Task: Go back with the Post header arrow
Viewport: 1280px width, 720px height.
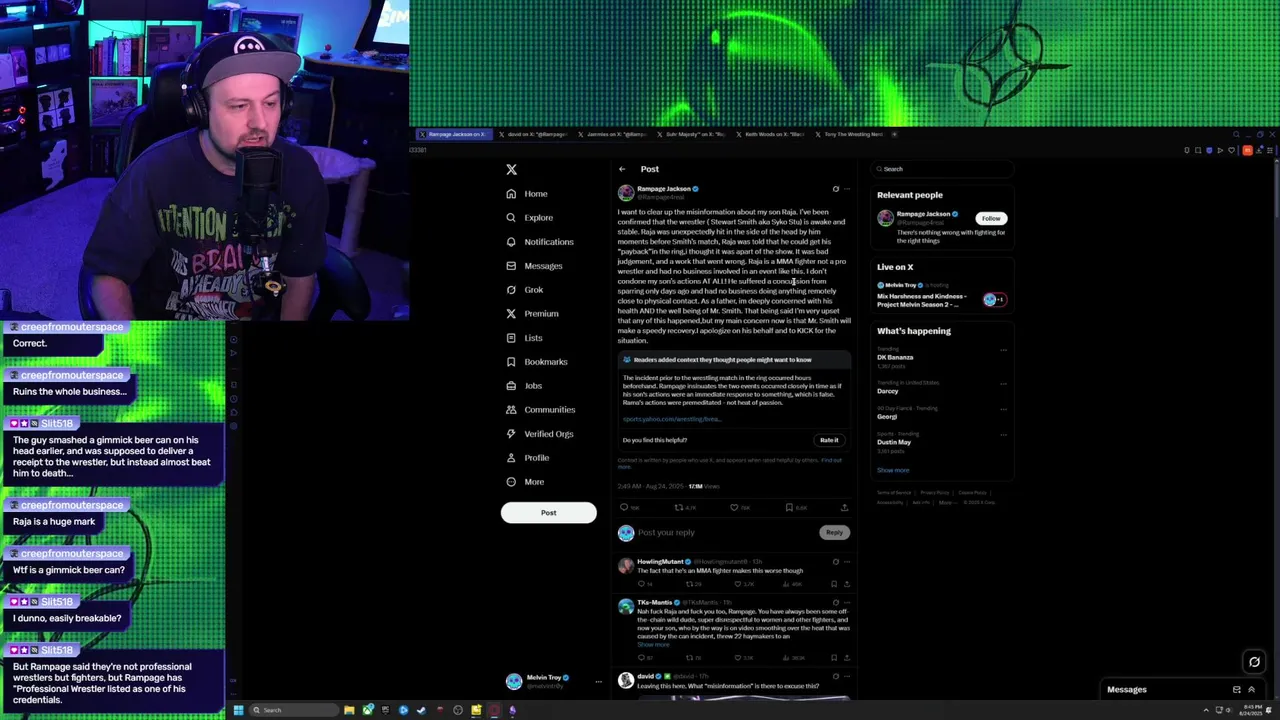Action: point(622,169)
